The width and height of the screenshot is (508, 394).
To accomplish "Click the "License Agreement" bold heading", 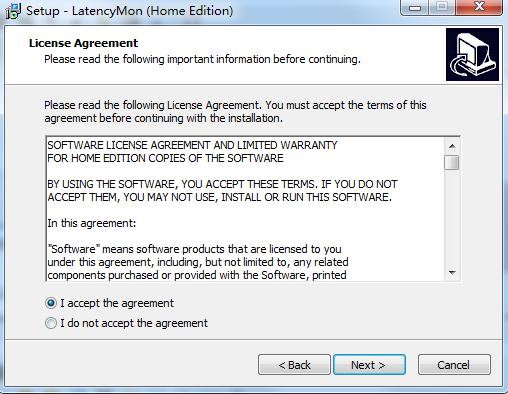I will point(83,43).
